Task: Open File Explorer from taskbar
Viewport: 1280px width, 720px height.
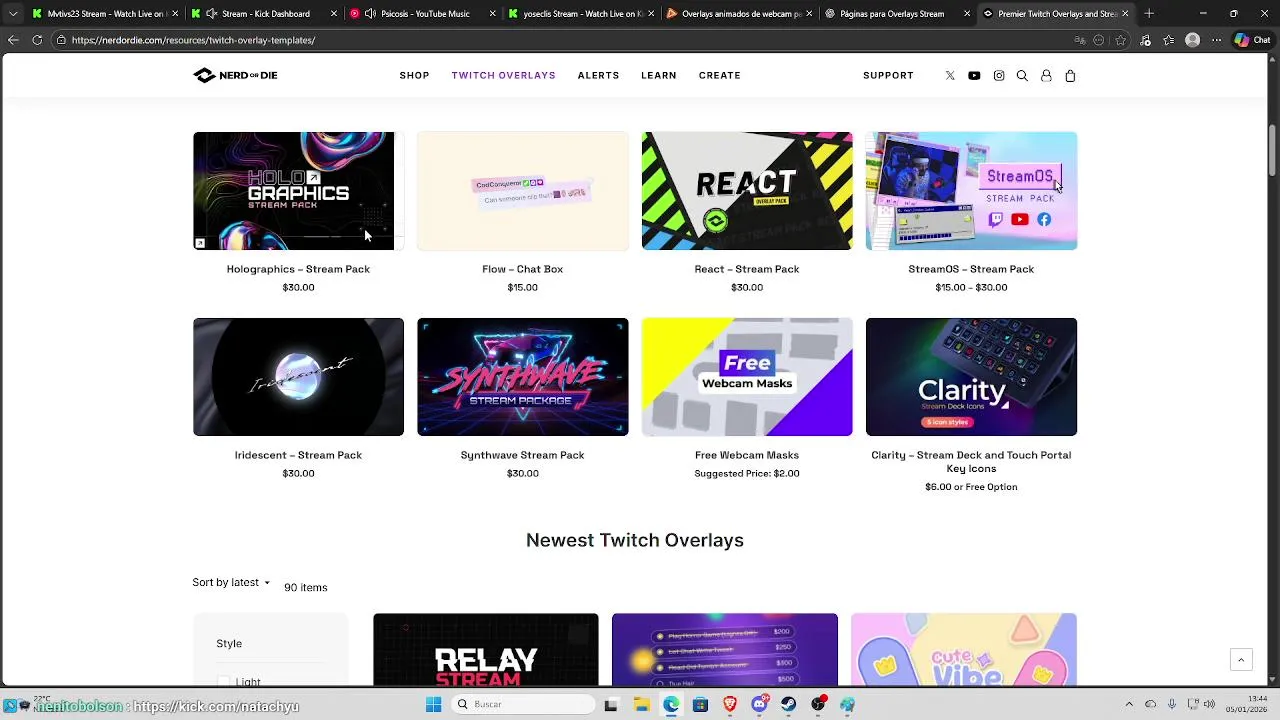Action: [x=641, y=704]
